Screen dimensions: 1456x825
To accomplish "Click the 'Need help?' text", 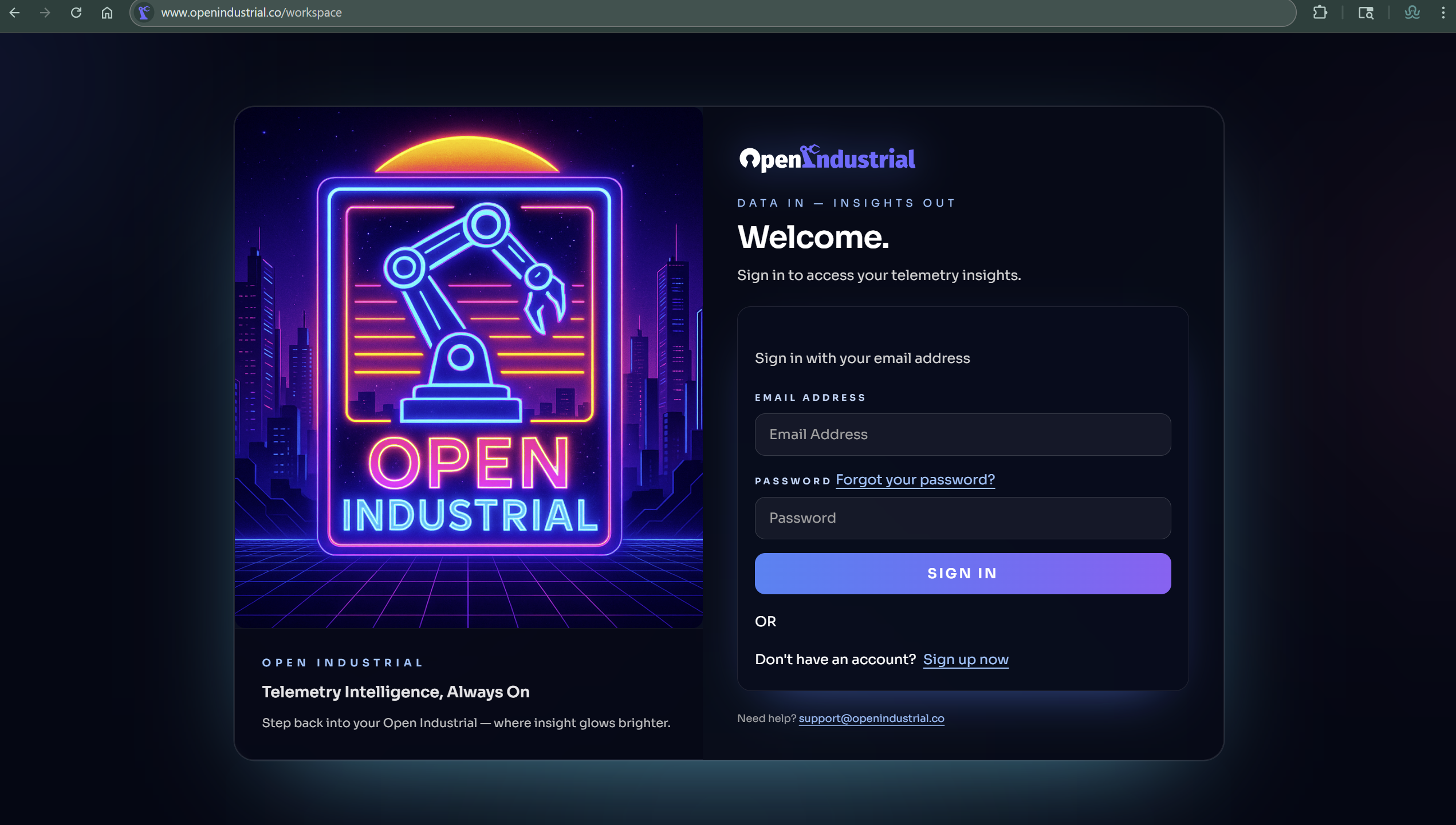I will (x=766, y=719).
